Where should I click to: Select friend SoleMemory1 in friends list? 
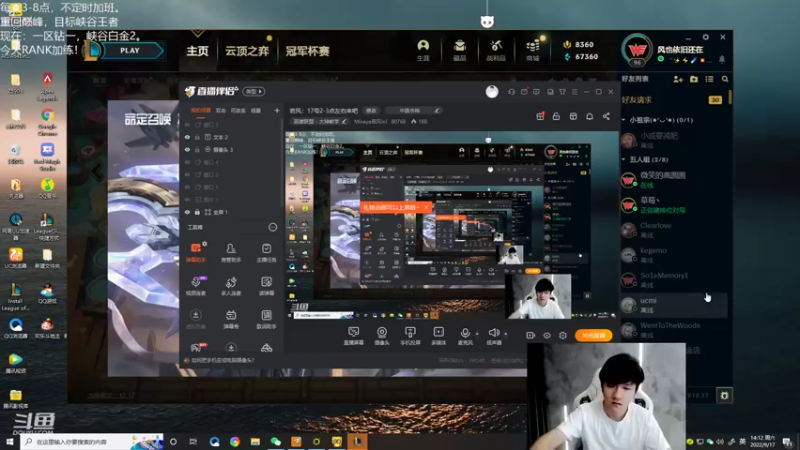(x=673, y=280)
